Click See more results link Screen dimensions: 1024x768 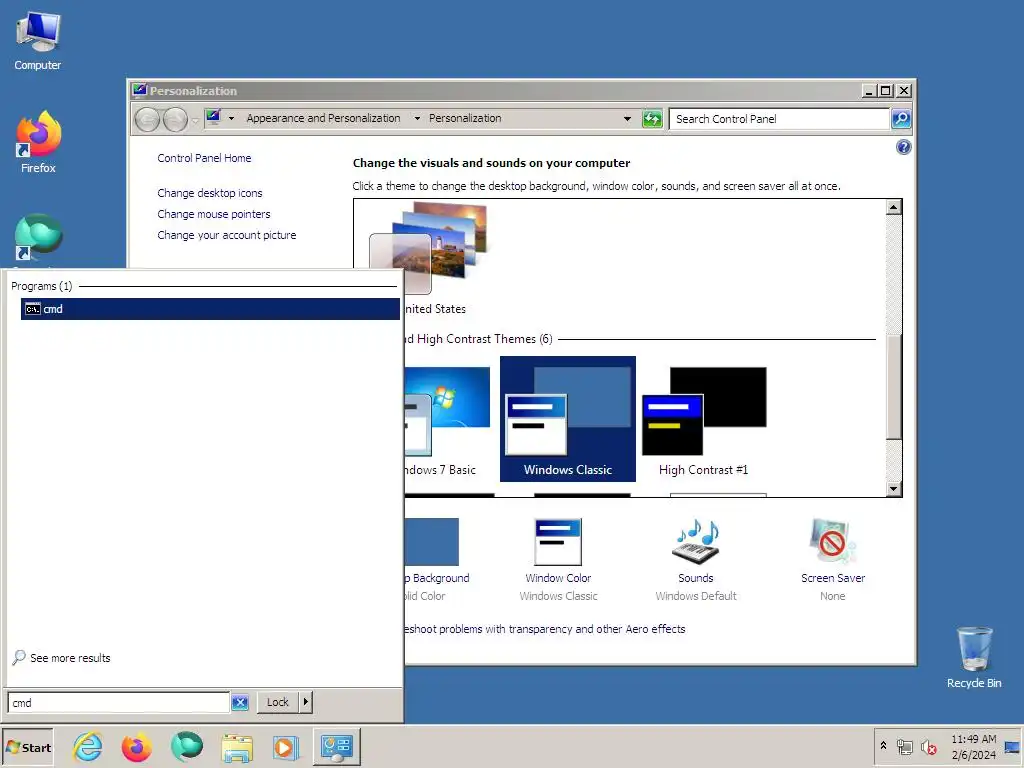click(70, 658)
